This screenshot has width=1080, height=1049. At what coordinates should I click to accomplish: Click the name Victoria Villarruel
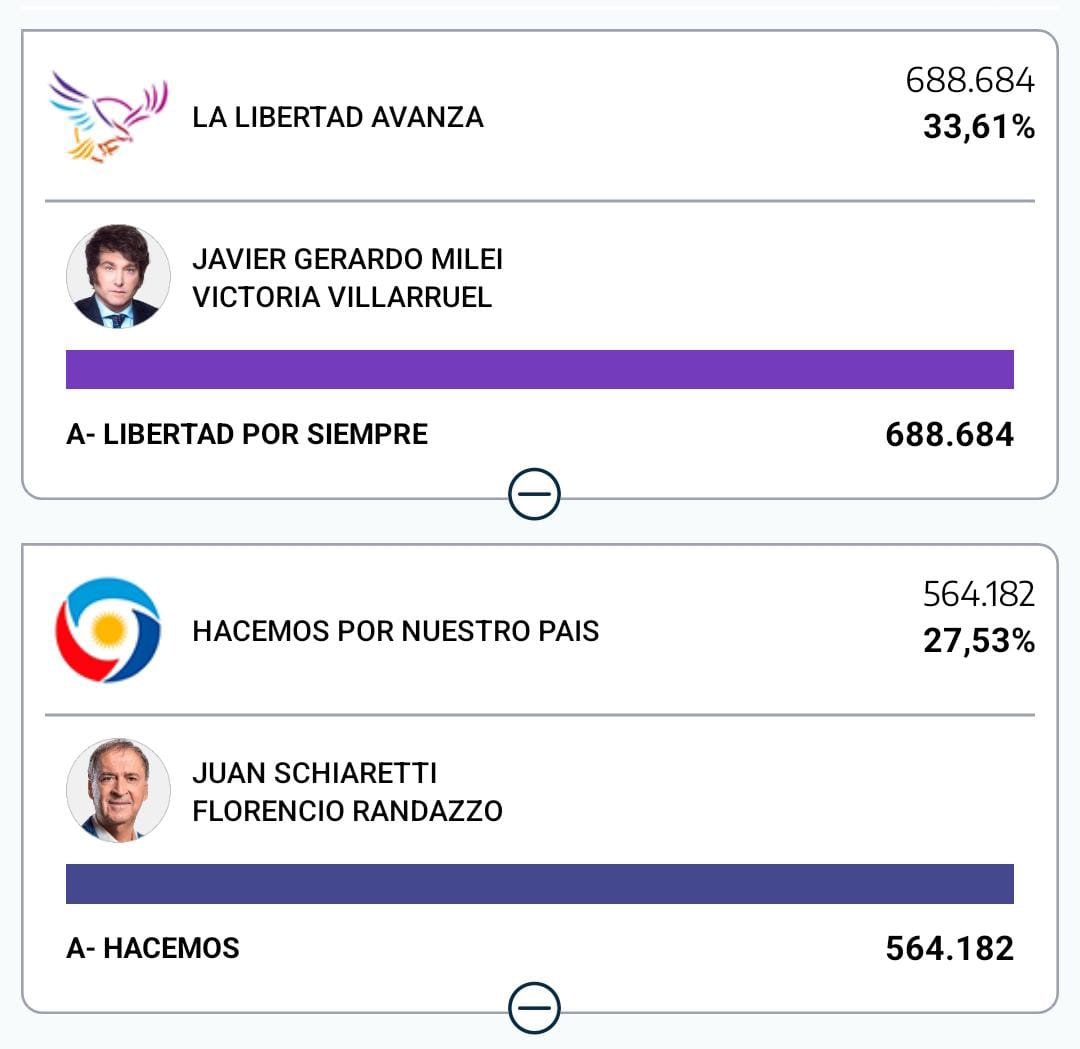342,298
